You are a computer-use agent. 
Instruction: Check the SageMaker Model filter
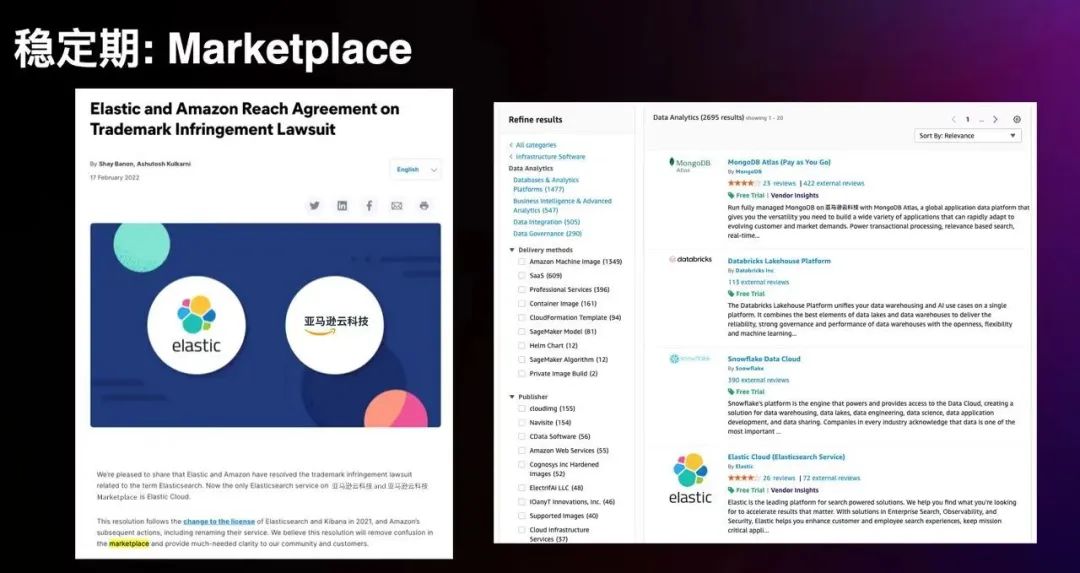[522, 331]
